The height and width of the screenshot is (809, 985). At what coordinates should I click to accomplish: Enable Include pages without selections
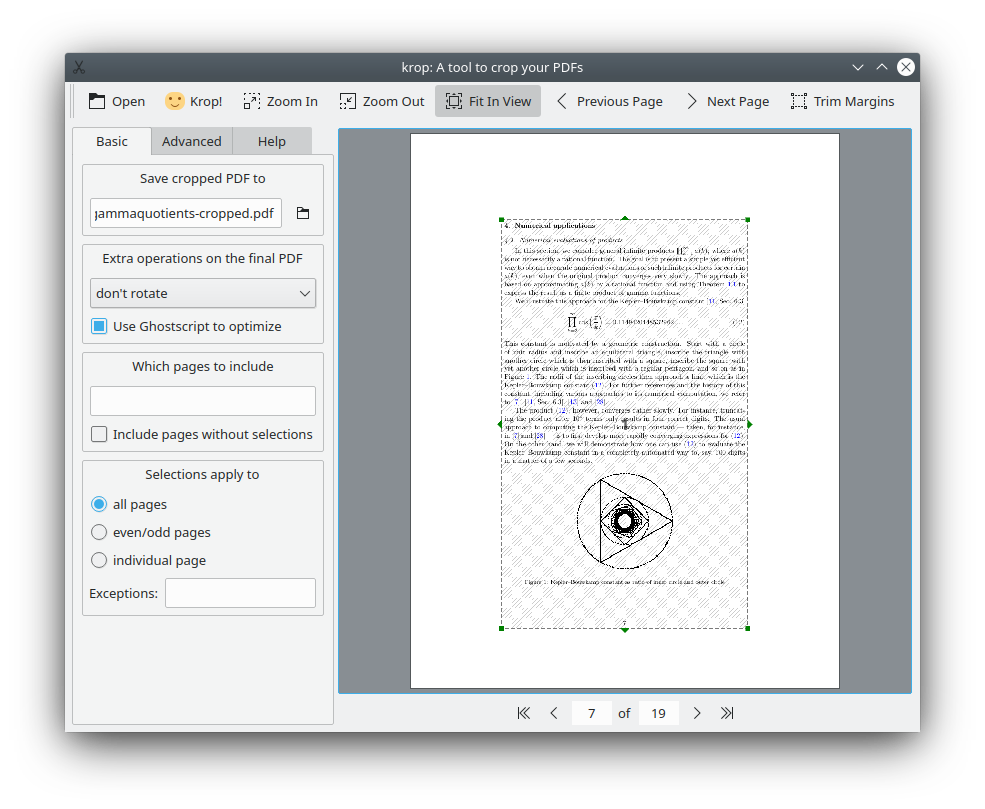tap(99, 434)
